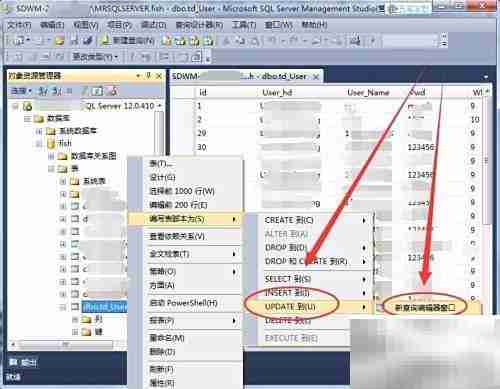
Task: Expand the 系统表 folder
Action: (63, 181)
